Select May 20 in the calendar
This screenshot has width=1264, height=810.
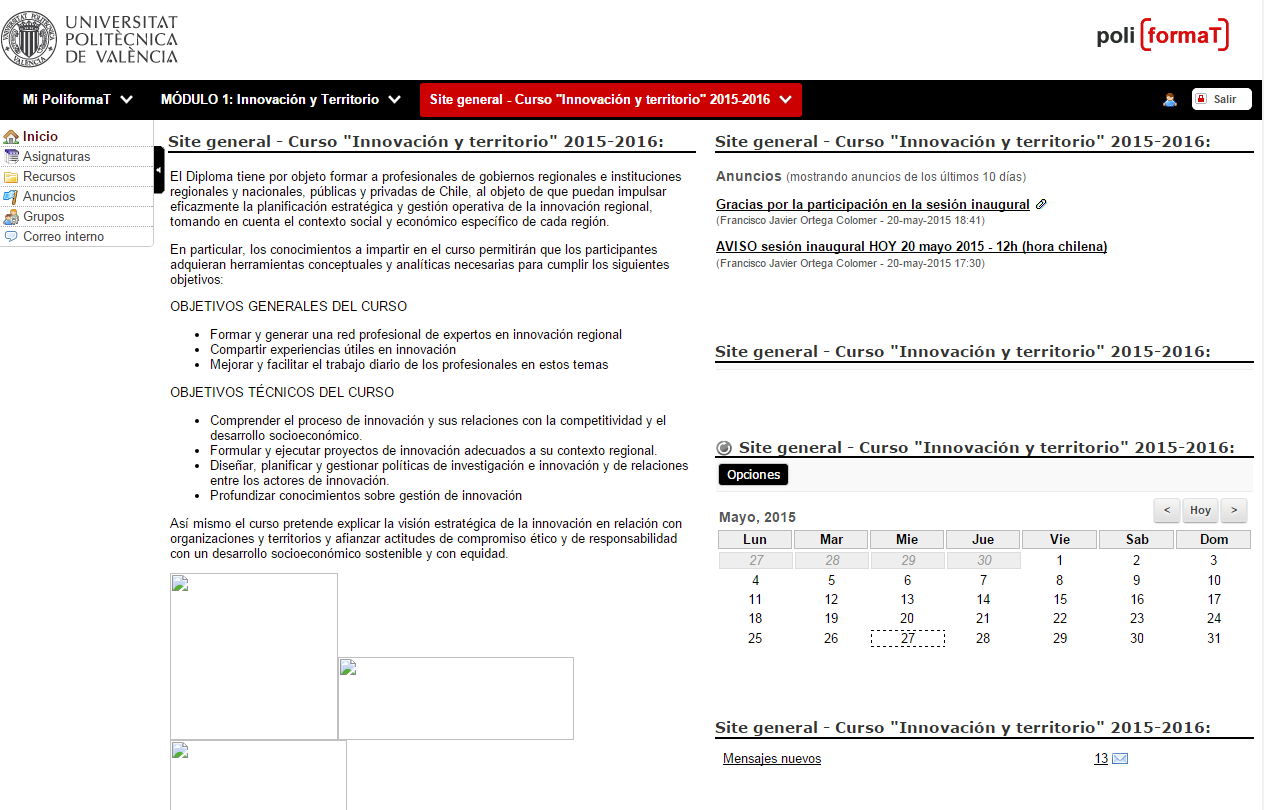[x=907, y=619]
